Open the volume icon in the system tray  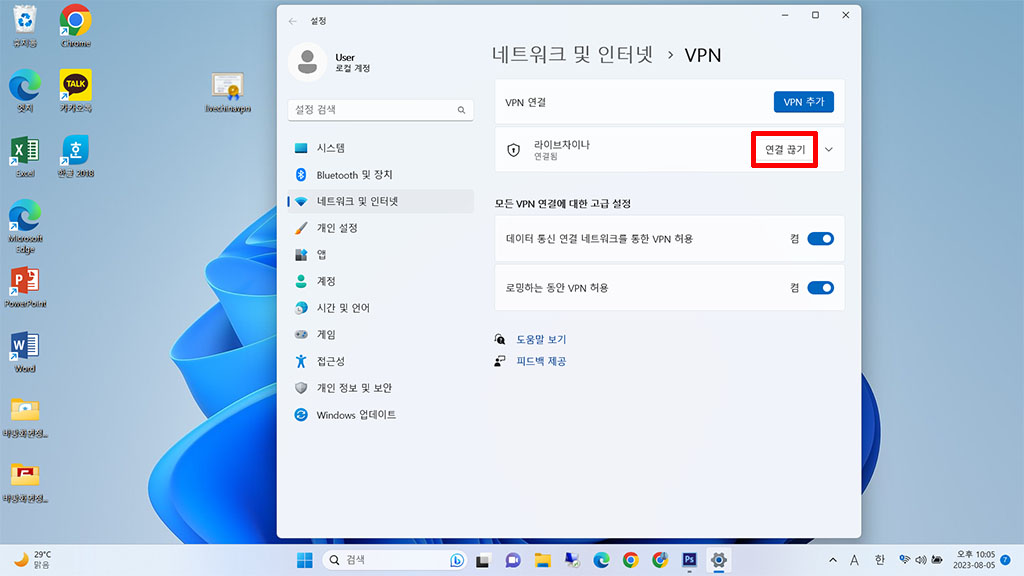coord(921,560)
